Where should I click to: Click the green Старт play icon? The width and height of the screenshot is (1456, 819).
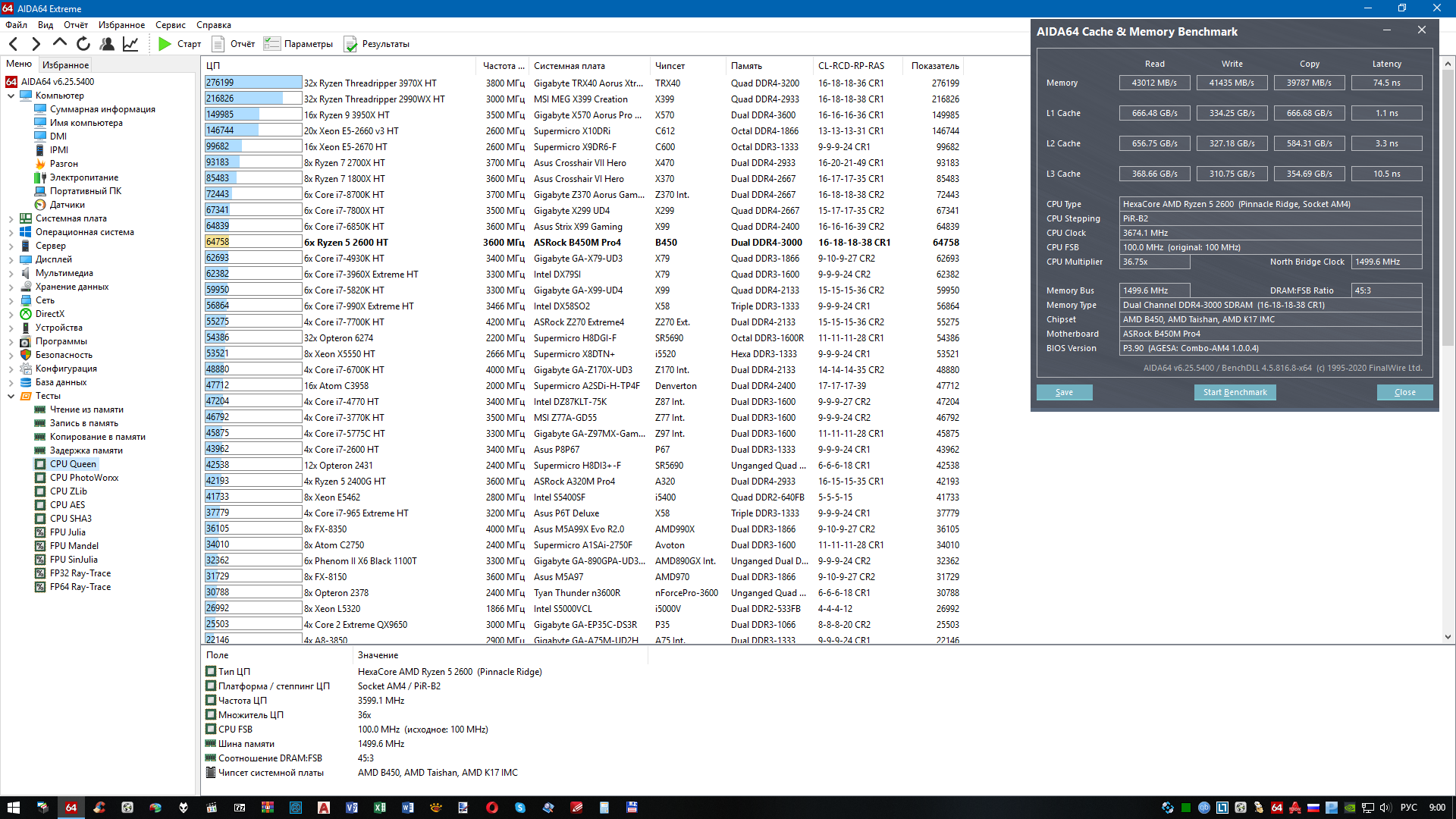tap(165, 44)
